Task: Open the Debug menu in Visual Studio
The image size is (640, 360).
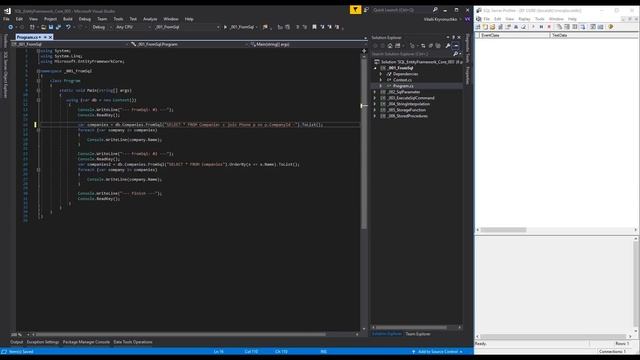Action: pyautogui.click(x=84, y=19)
